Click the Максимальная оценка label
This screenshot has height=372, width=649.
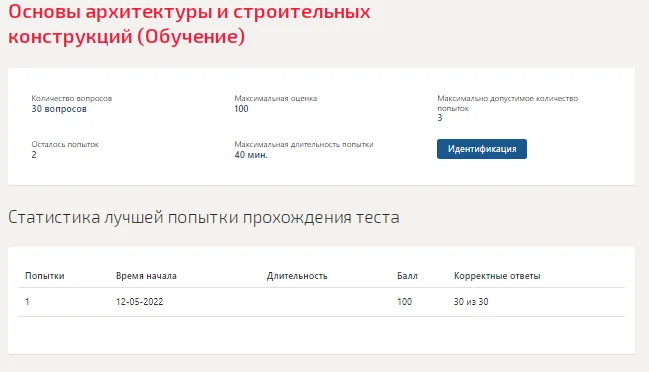(x=276, y=98)
